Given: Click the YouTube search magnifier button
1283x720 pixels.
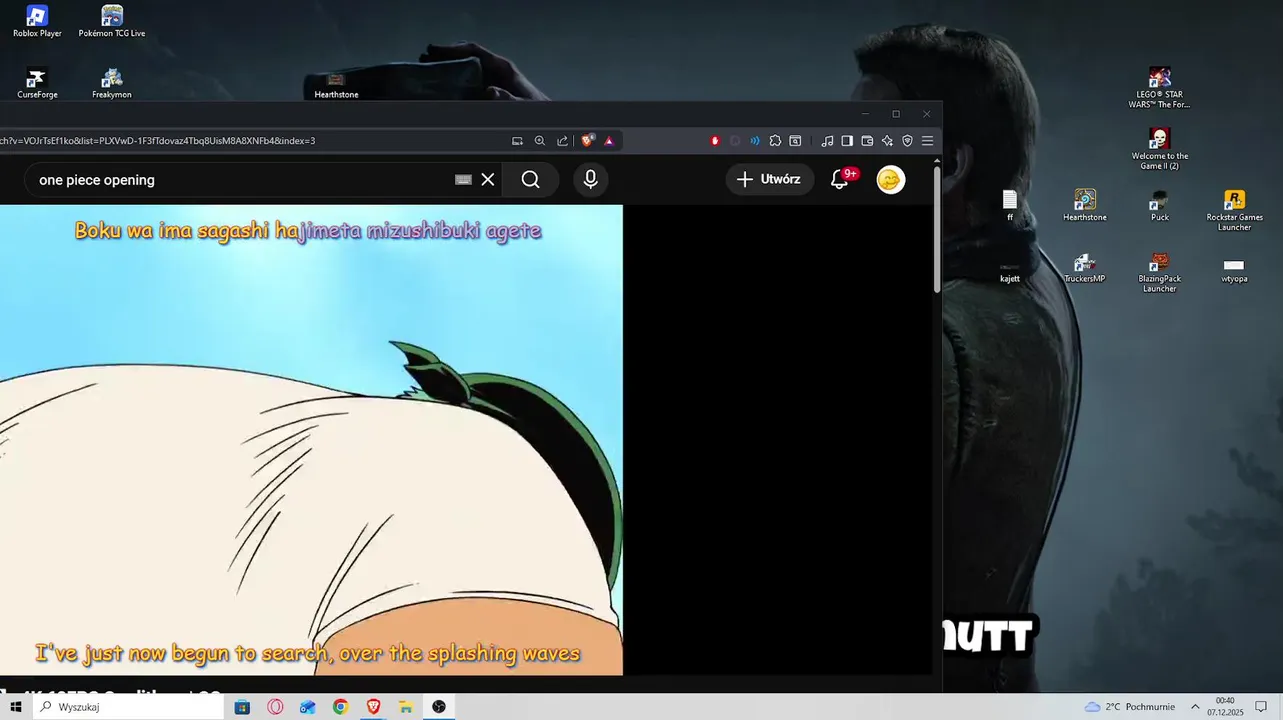Looking at the screenshot, I should click(x=531, y=180).
